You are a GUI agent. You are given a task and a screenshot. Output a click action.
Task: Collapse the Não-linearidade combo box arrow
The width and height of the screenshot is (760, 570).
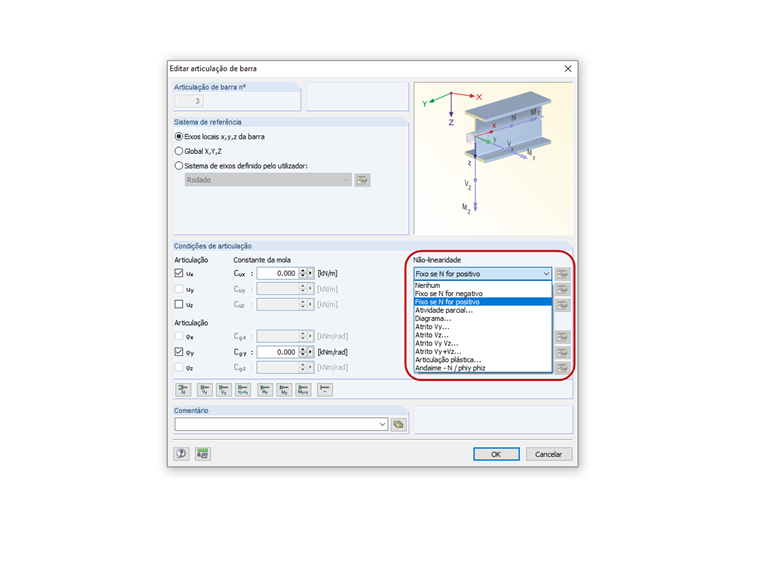point(546,274)
